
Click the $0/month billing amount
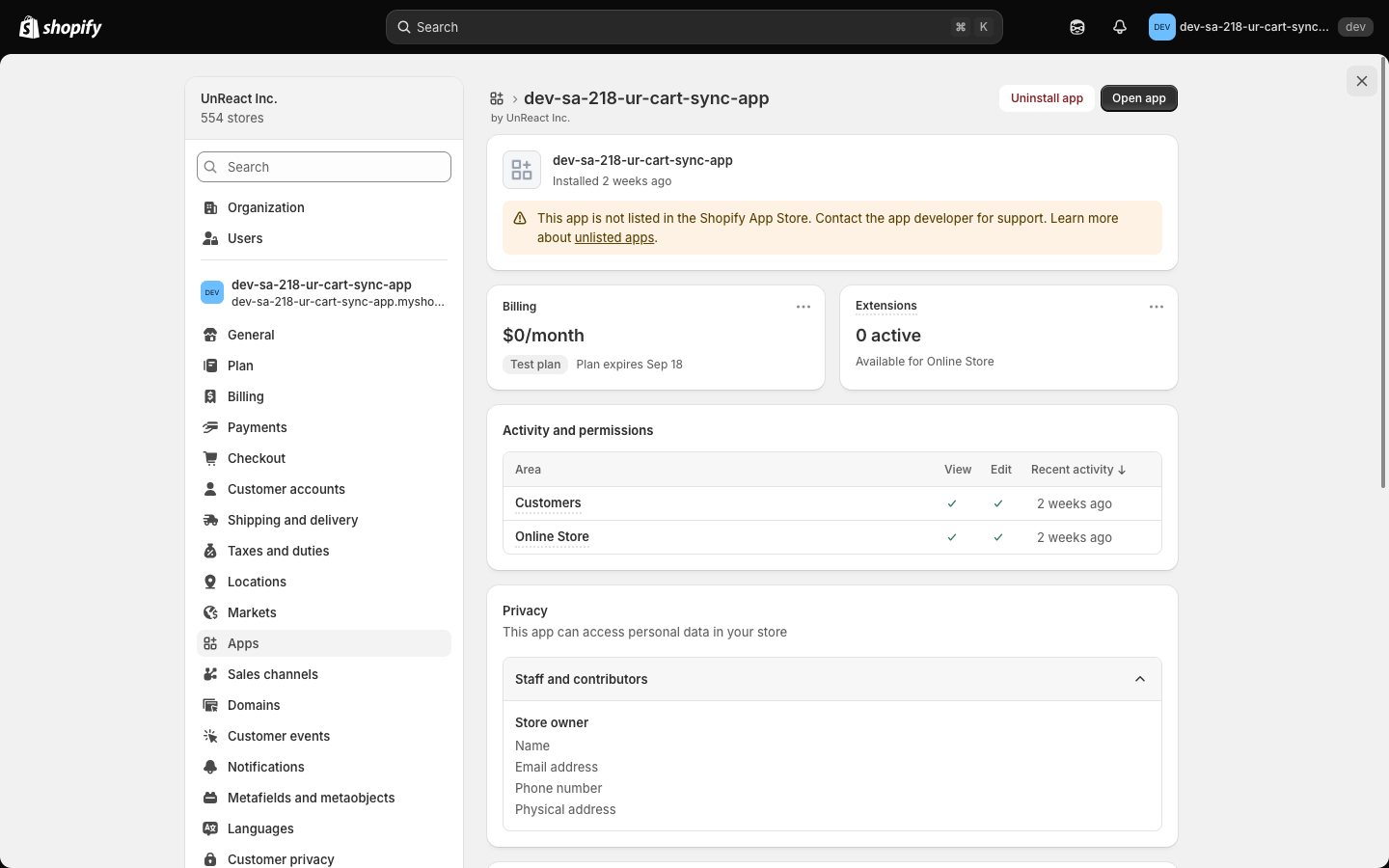(543, 336)
